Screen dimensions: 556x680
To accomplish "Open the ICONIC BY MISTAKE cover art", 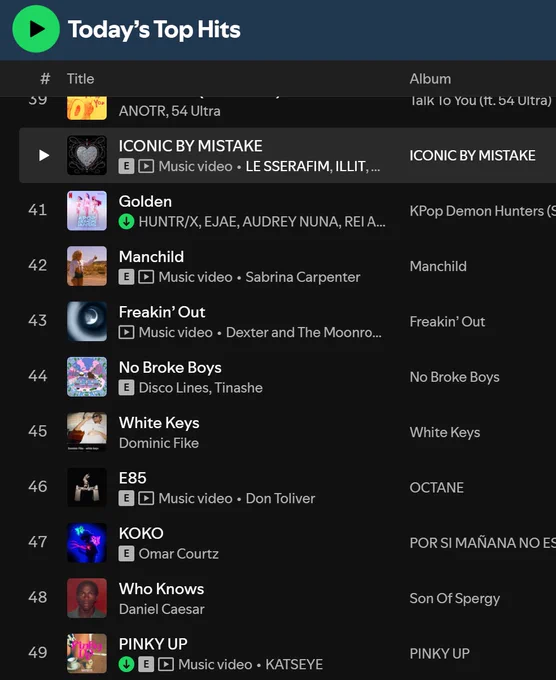I will [x=87, y=155].
